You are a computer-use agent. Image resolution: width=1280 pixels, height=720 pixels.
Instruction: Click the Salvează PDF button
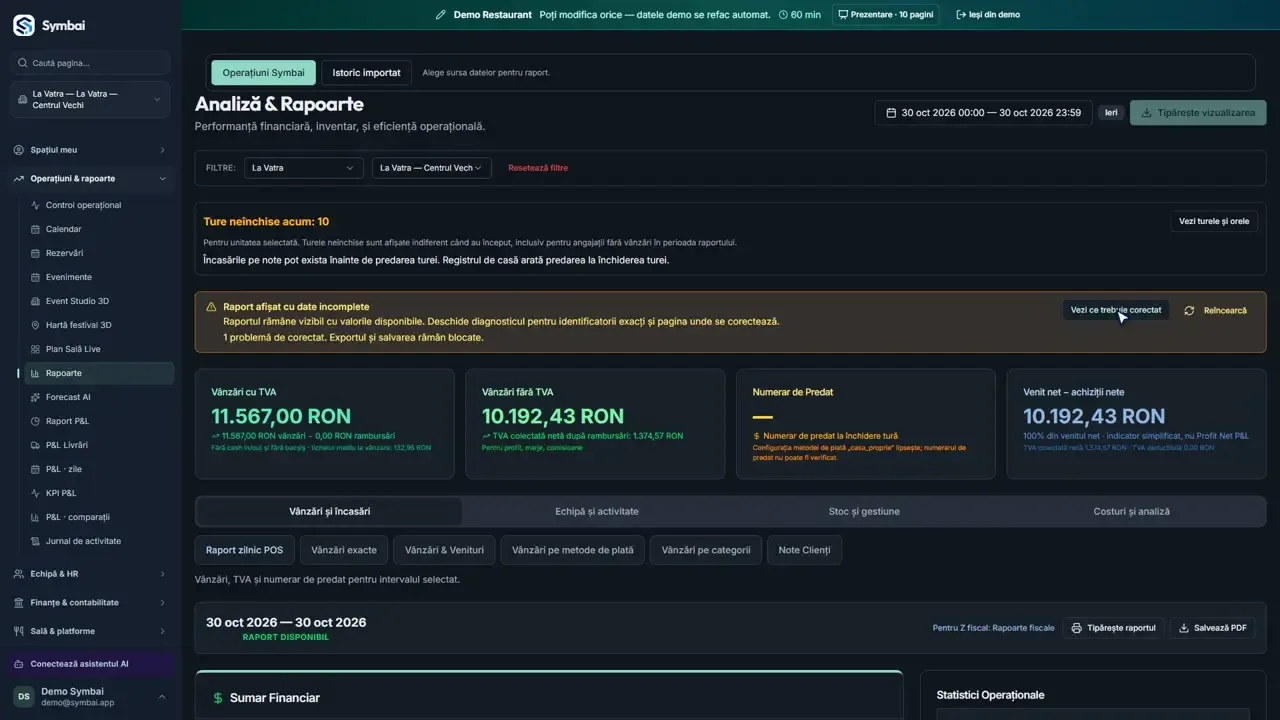click(1213, 628)
